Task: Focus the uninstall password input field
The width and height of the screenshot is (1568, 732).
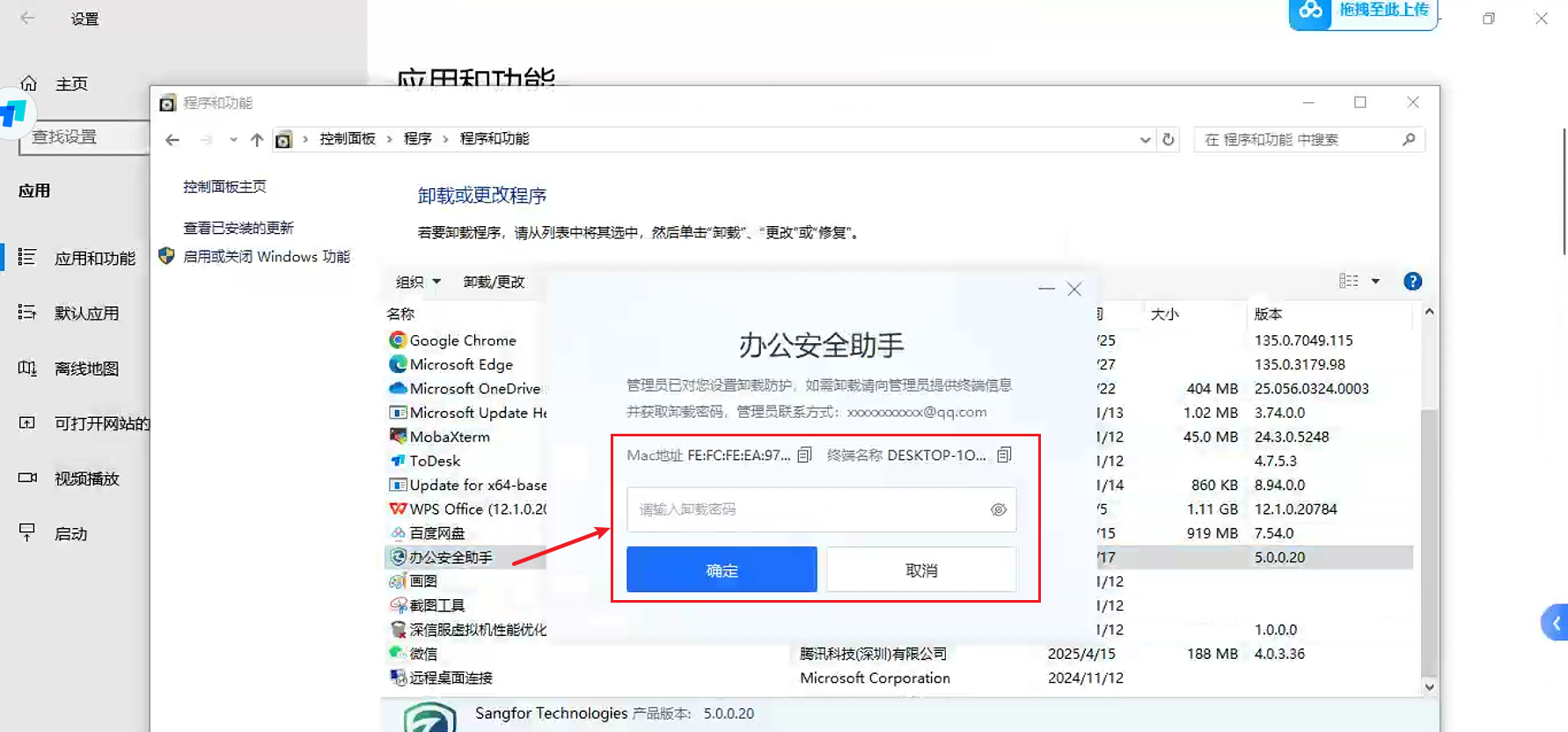Action: pyautogui.click(x=821, y=509)
